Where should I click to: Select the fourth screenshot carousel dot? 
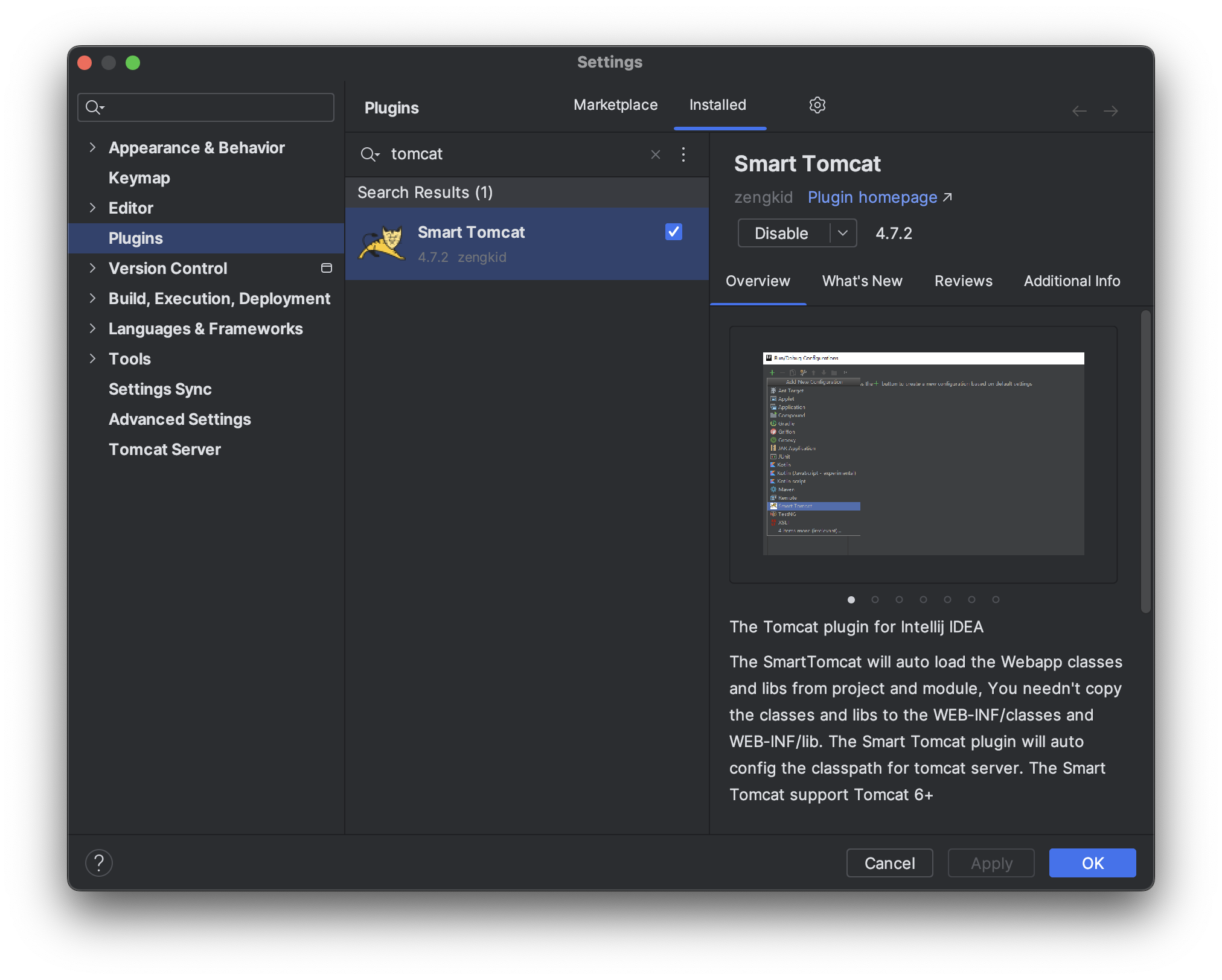[924, 599]
